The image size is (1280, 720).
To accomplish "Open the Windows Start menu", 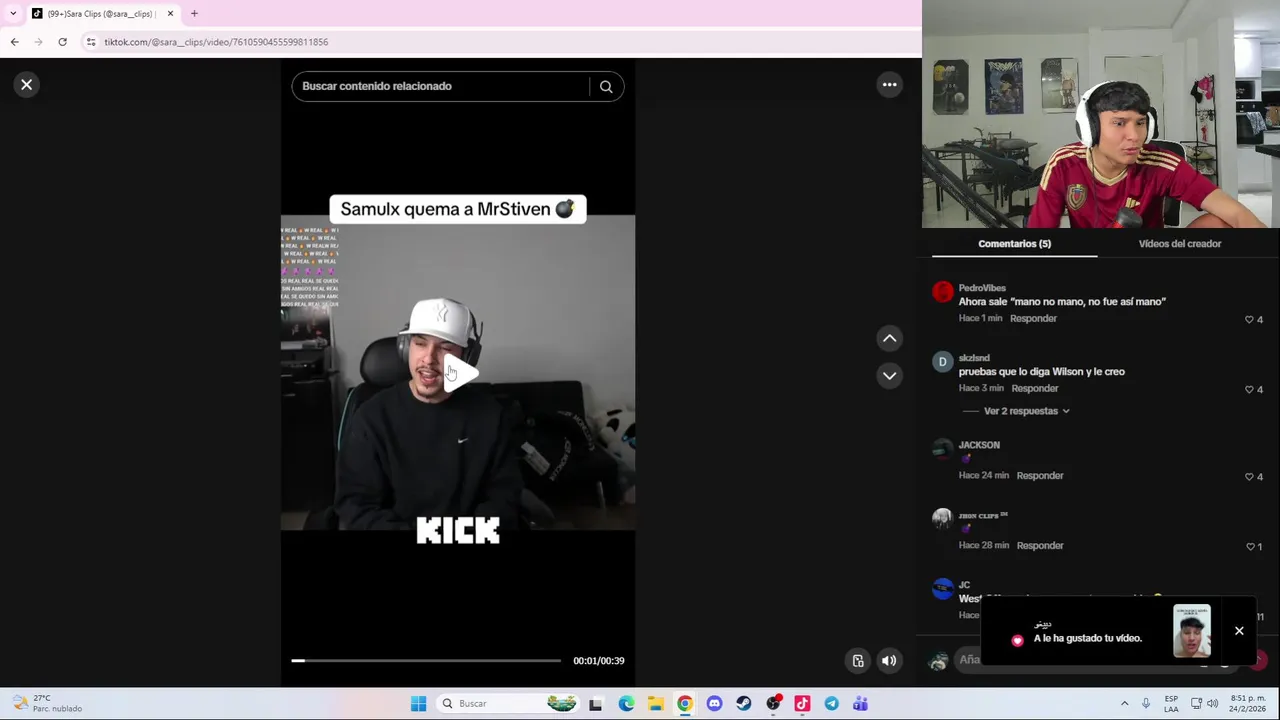I will [x=418, y=704].
